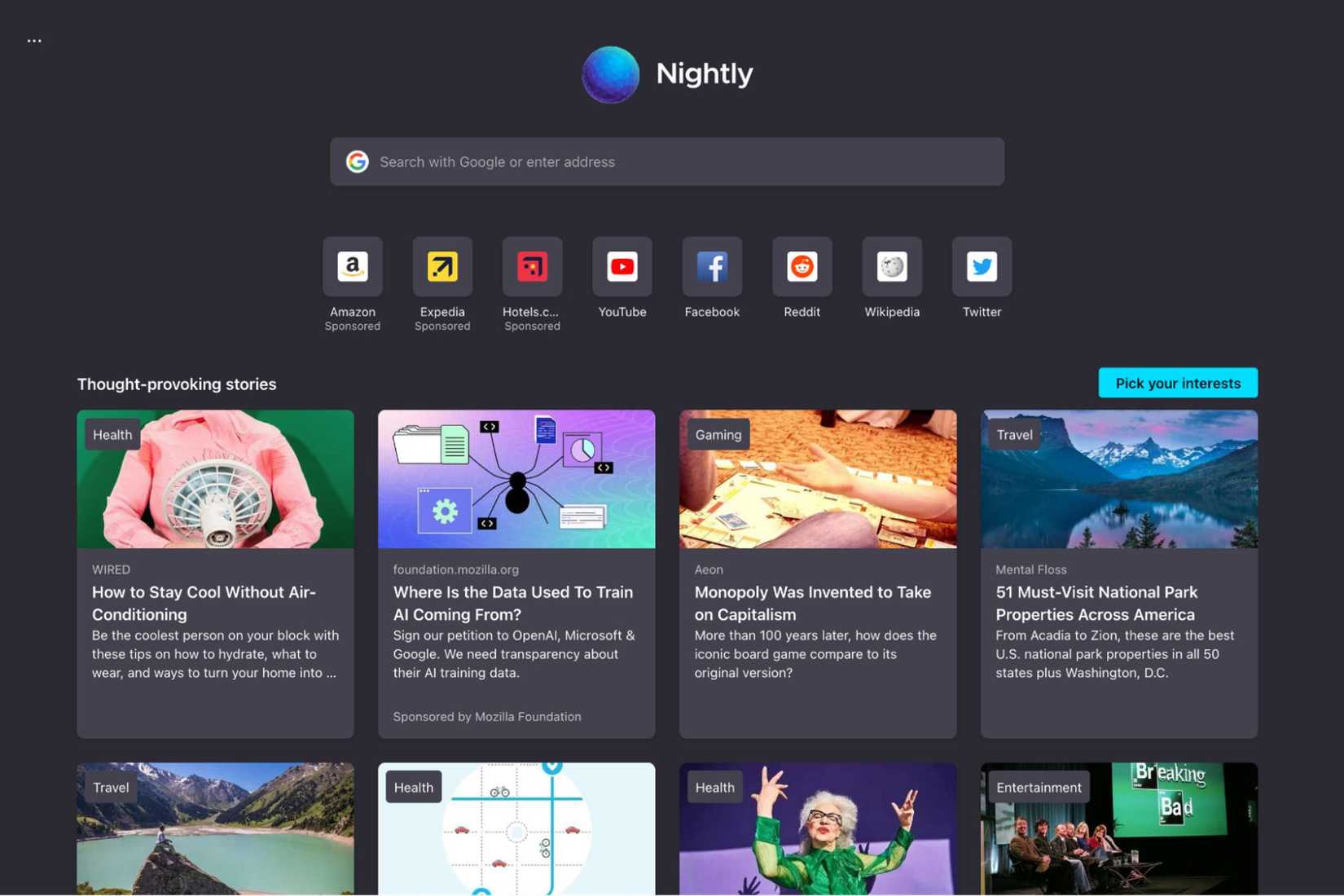Open the article about staying cool without air-conditioning

pyautogui.click(x=204, y=603)
